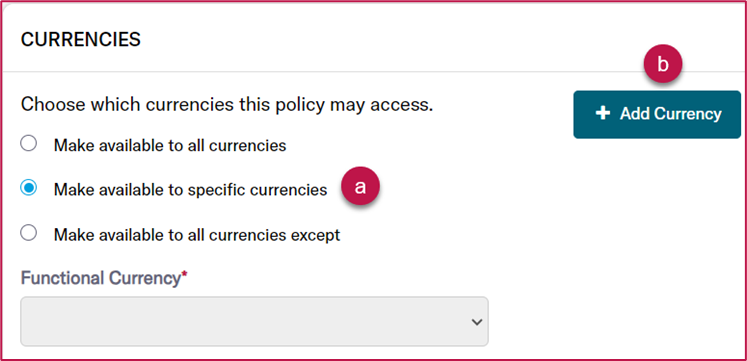
Task: Open the Functional Currency dropdown
Action: [x=254, y=321]
